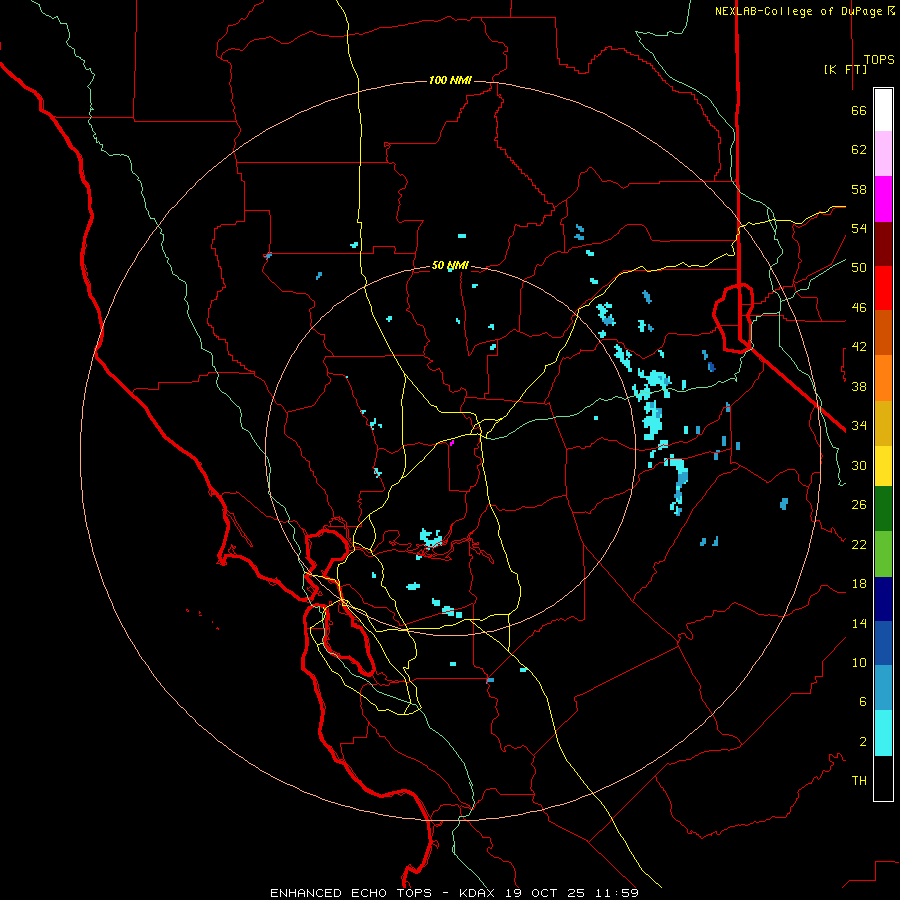Click the legend value 50
The width and height of the screenshot is (900, 900).
pyautogui.click(x=859, y=268)
